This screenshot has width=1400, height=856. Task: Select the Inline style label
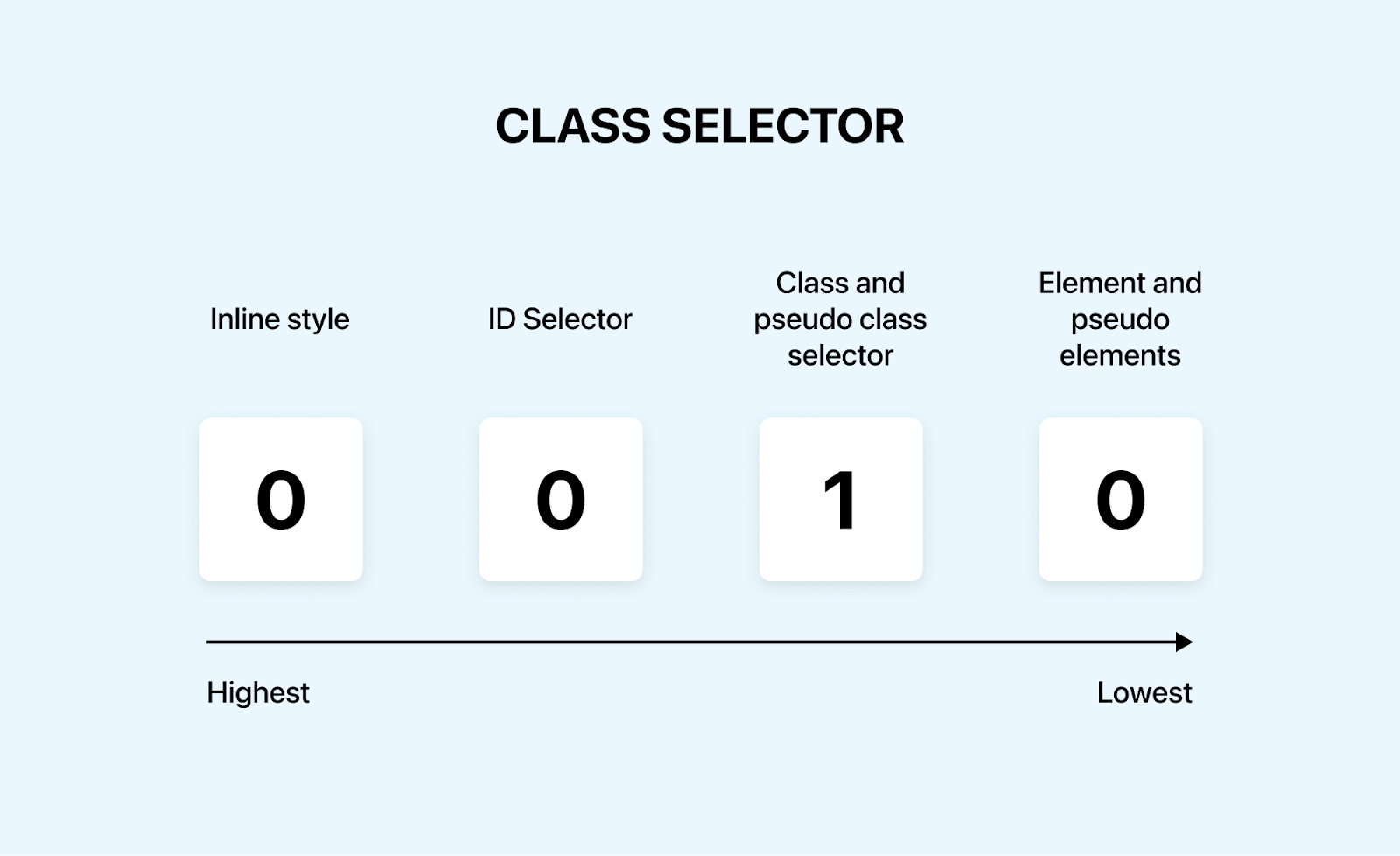pyautogui.click(x=279, y=319)
